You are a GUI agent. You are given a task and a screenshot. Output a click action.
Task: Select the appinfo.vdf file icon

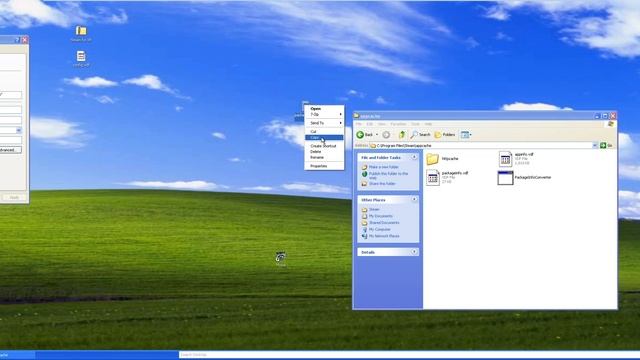point(505,159)
